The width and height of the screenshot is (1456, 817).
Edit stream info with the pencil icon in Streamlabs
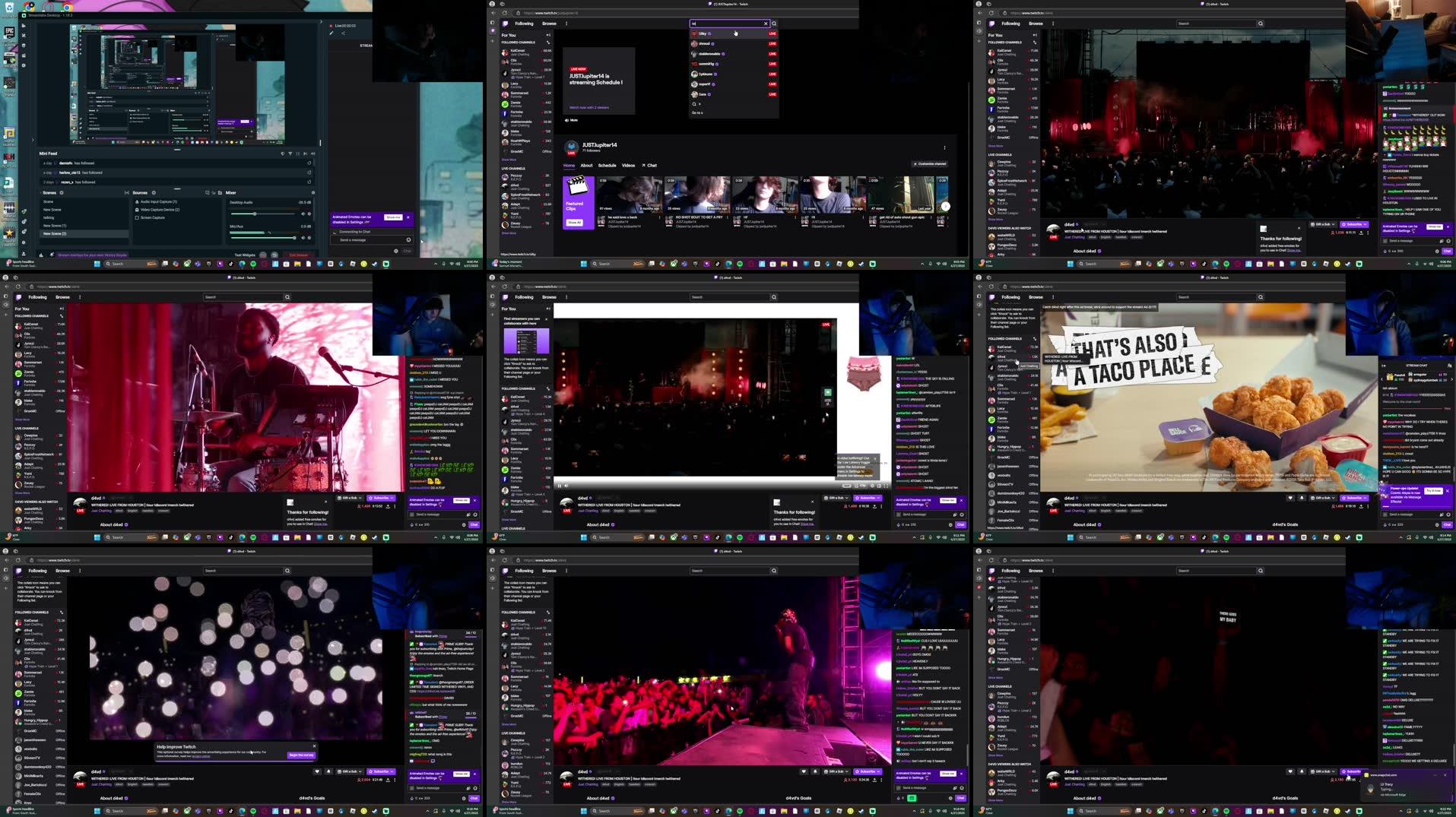coord(331,33)
